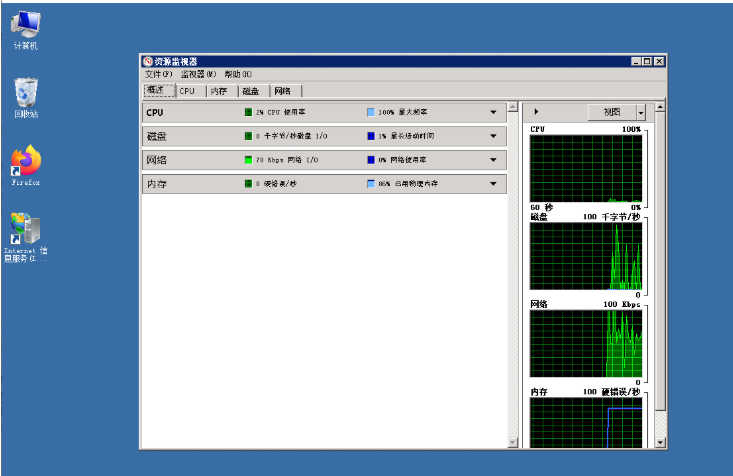Viewport: 733px width, 476px height.
Task: Click green CPU 使用率 indicator square
Action: (x=248, y=113)
